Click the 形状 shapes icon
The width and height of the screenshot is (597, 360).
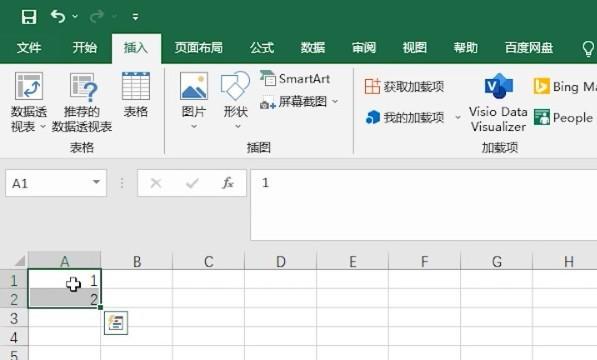point(235,86)
